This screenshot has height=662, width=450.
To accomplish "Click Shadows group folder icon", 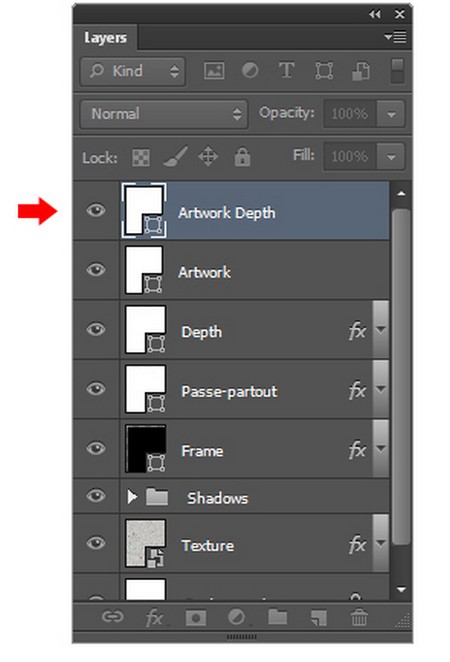I will (x=157, y=497).
